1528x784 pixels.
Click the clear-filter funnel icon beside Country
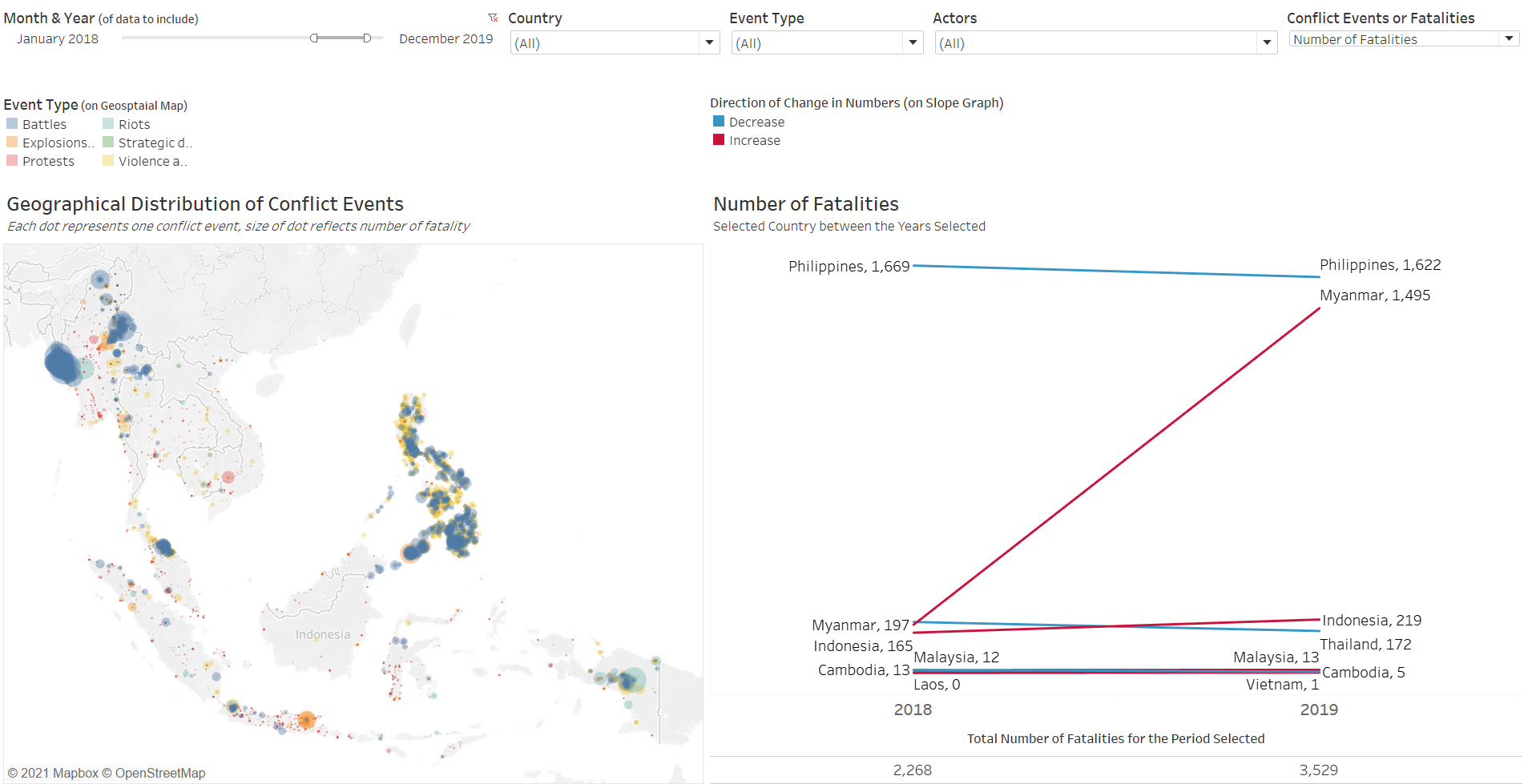click(x=493, y=18)
